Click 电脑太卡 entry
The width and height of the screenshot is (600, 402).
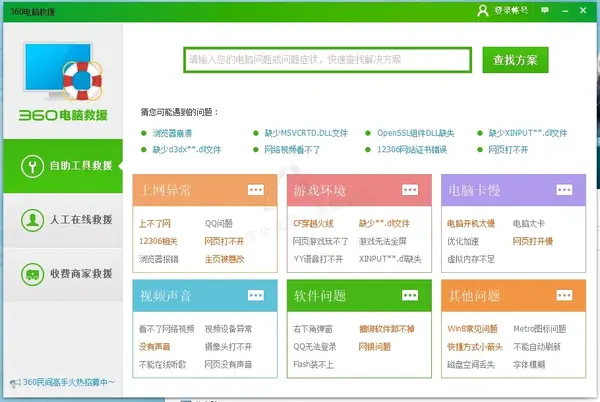pyautogui.click(x=528, y=223)
